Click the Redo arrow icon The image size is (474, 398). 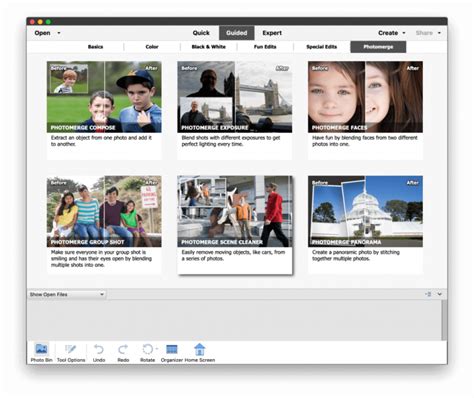tap(123, 349)
